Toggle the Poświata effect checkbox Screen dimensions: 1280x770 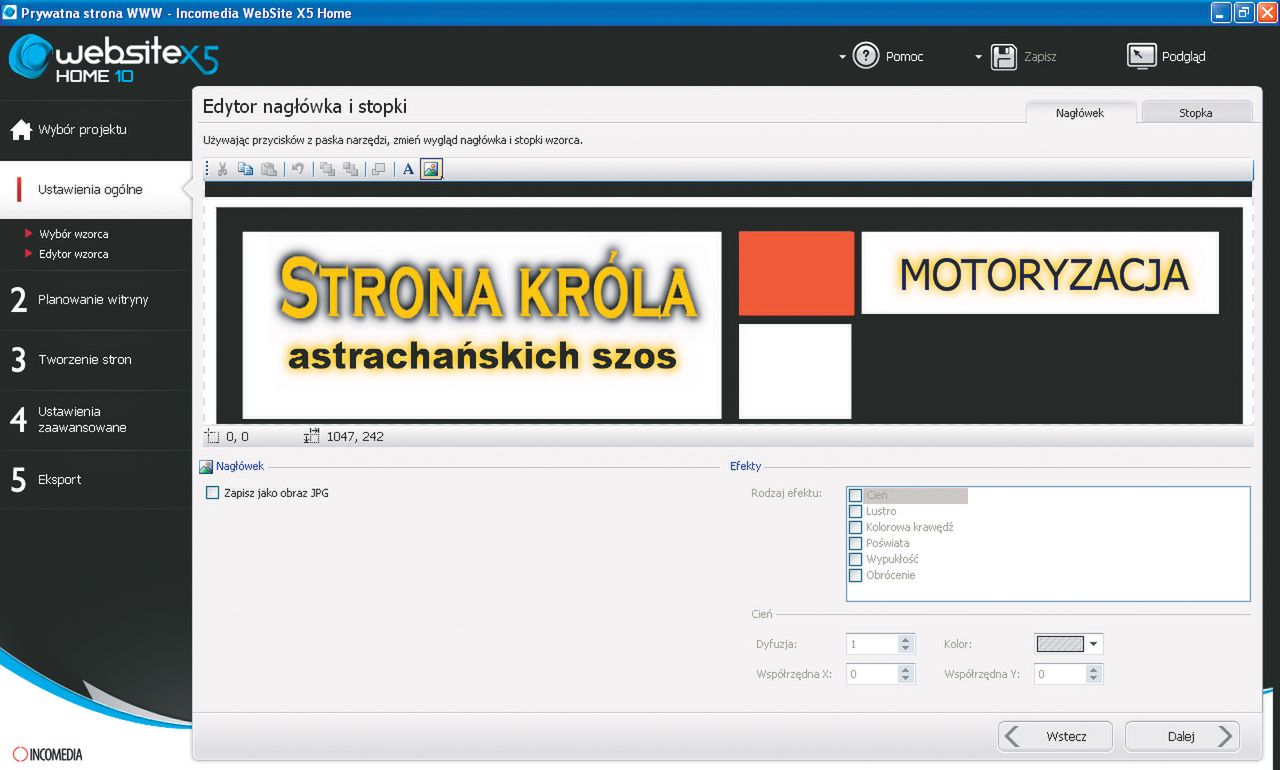coord(855,543)
